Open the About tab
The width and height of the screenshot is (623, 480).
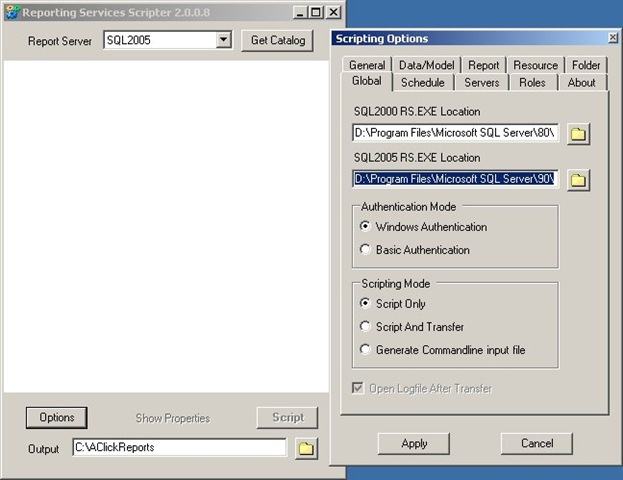click(x=581, y=83)
